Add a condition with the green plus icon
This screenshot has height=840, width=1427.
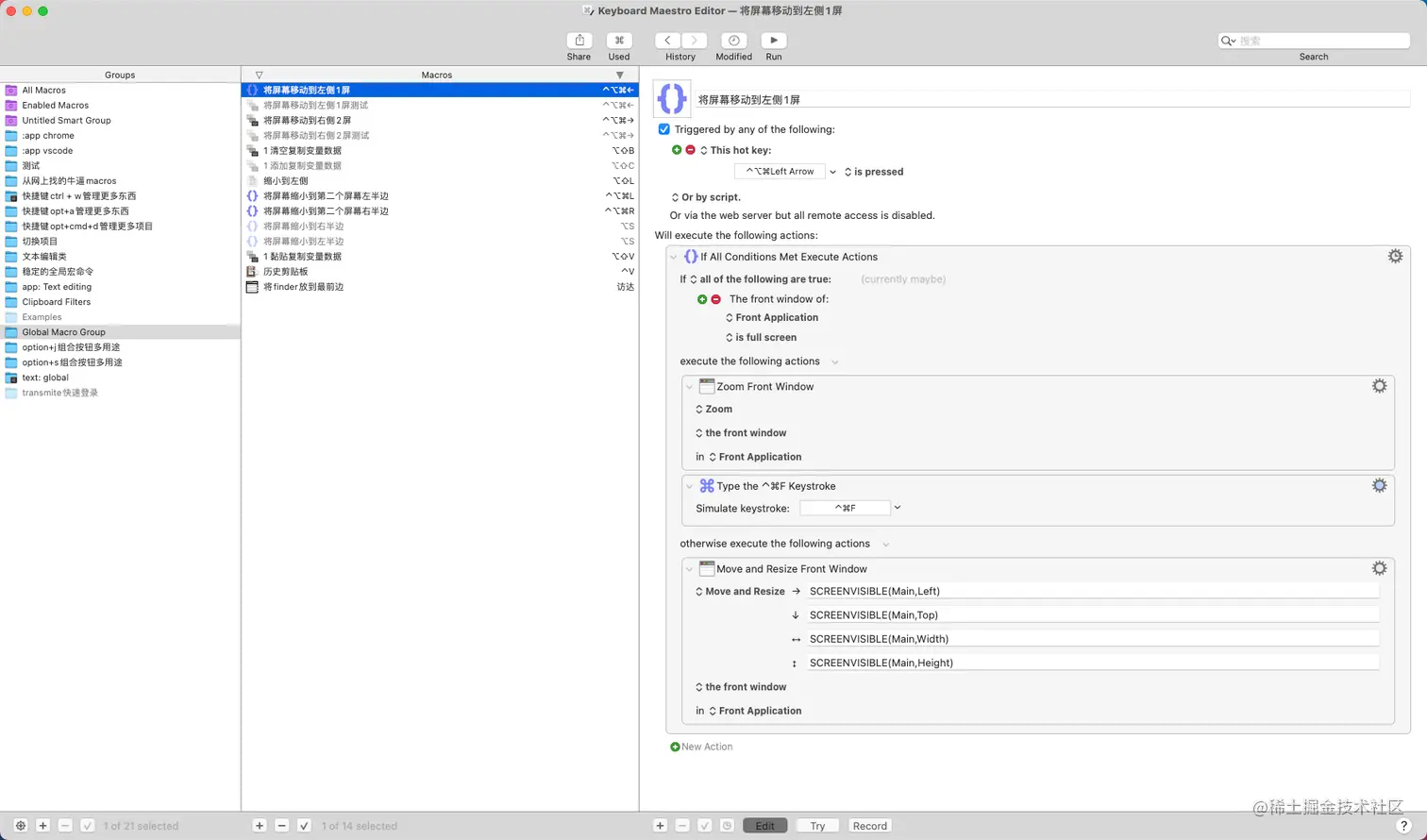(702, 299)
